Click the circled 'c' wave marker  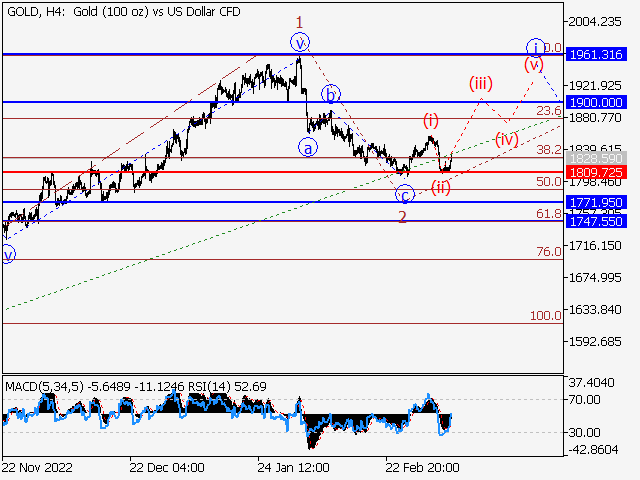(x=404, y=194)
